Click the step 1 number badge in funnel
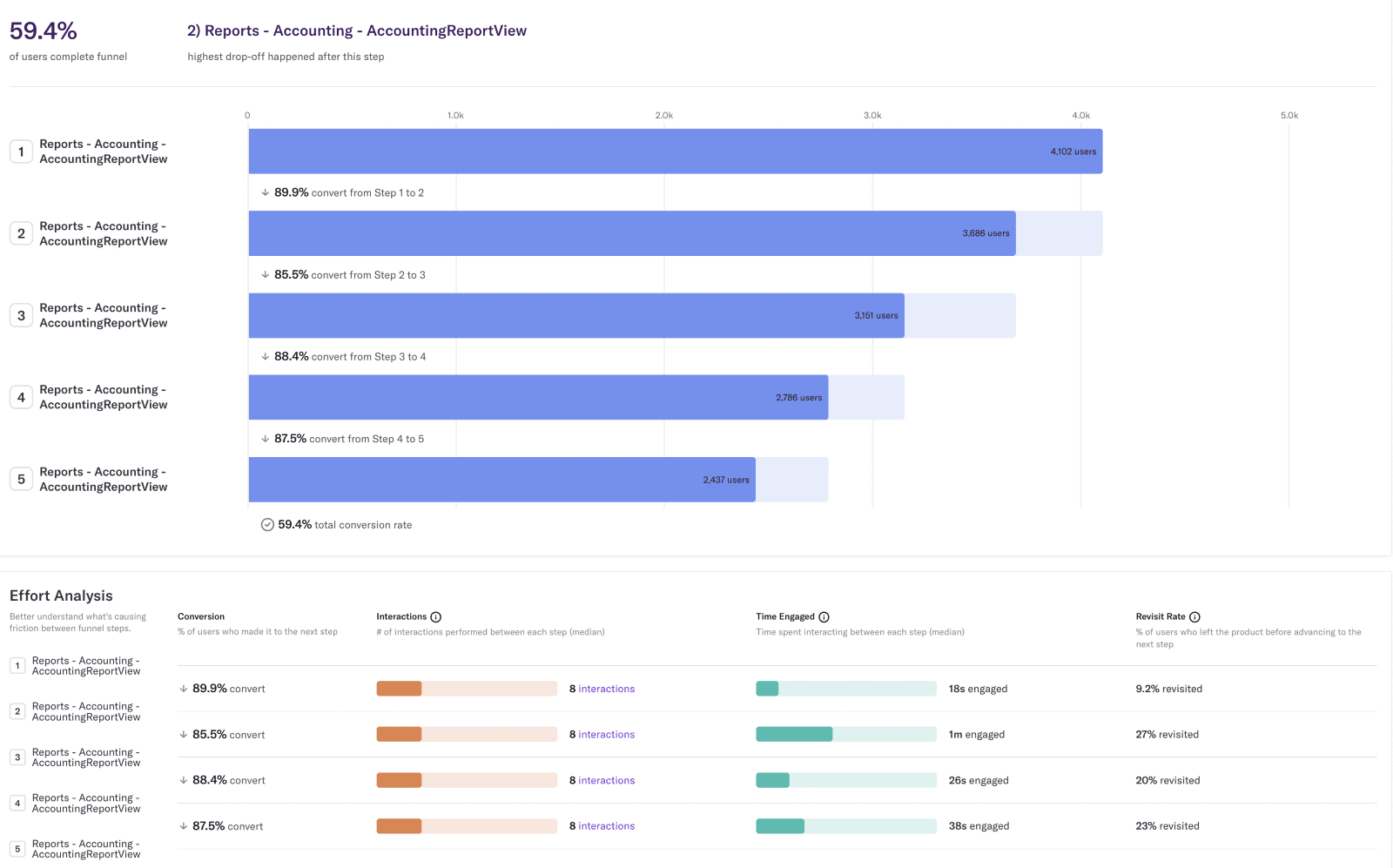 point(21,151)
